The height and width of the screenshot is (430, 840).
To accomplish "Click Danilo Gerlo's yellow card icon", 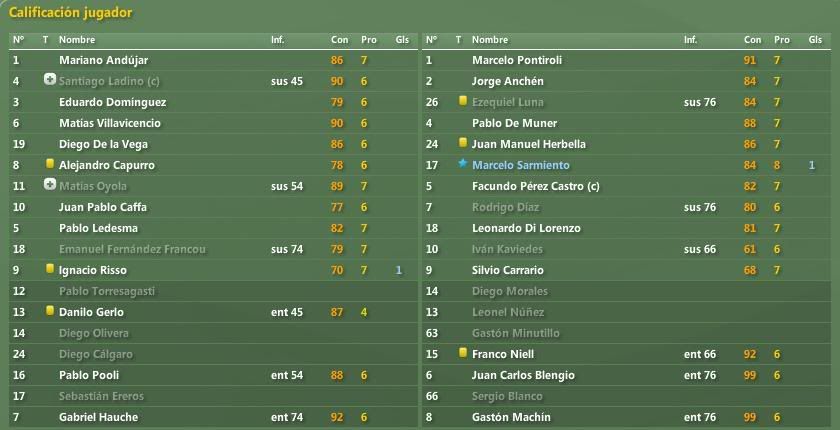I will 50,311.
